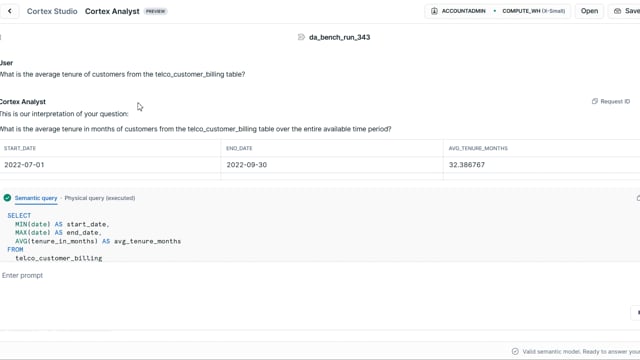The width and height of the screenshot is (640, 360).
Task: Copy the Request ID
Action: [611, 101]
